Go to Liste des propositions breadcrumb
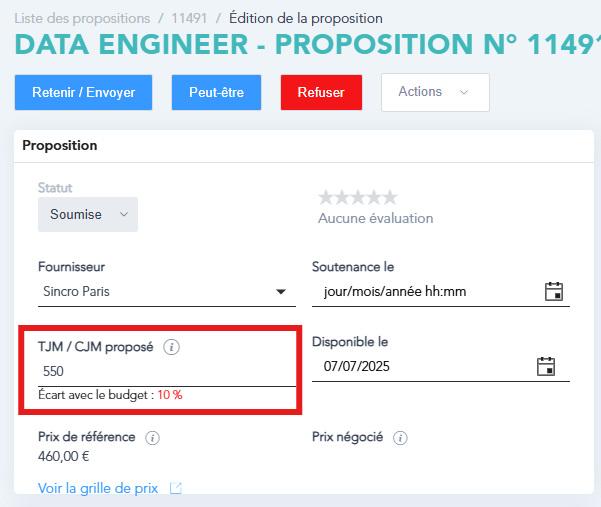Screen dimensions: 601x507 [x=75, y=18]
